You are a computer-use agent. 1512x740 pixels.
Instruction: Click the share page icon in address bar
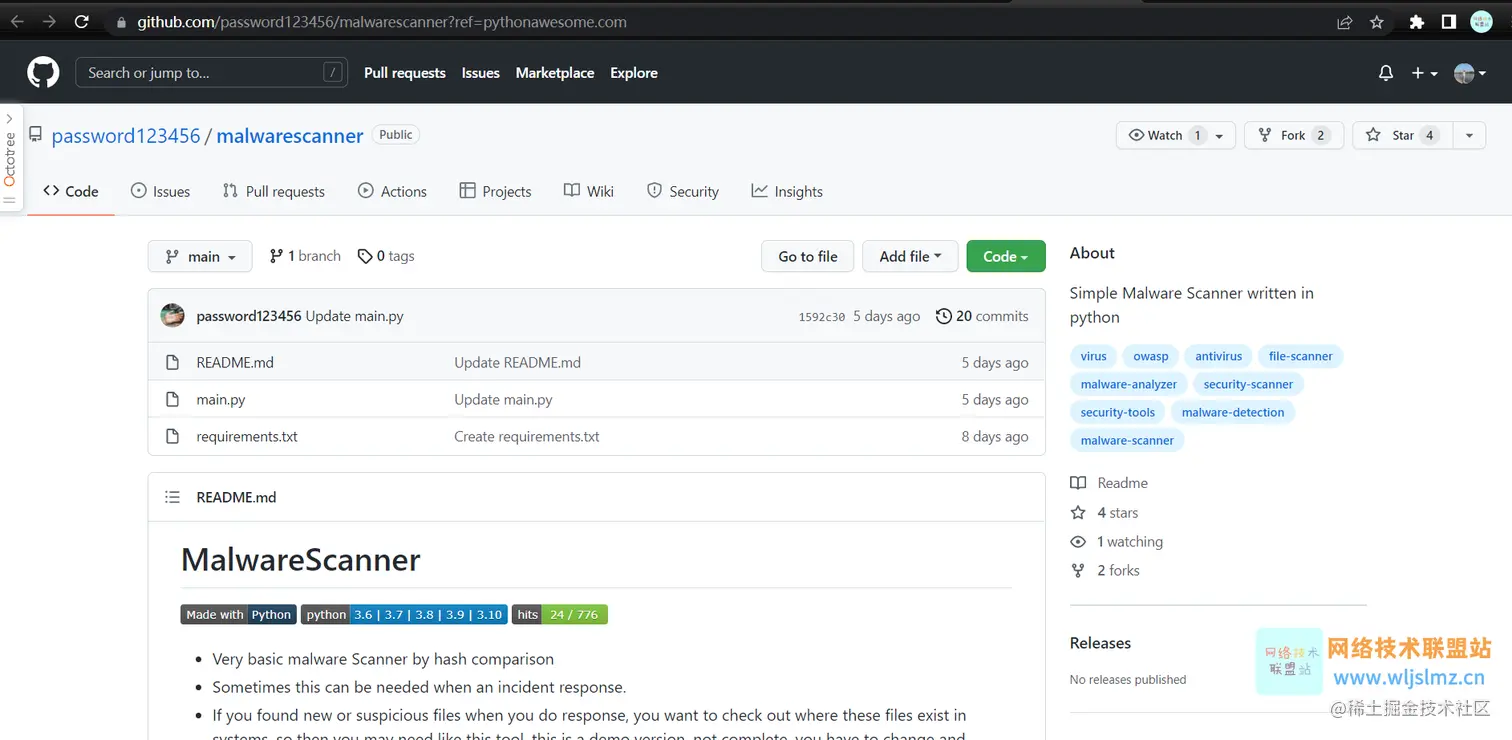1344,22
